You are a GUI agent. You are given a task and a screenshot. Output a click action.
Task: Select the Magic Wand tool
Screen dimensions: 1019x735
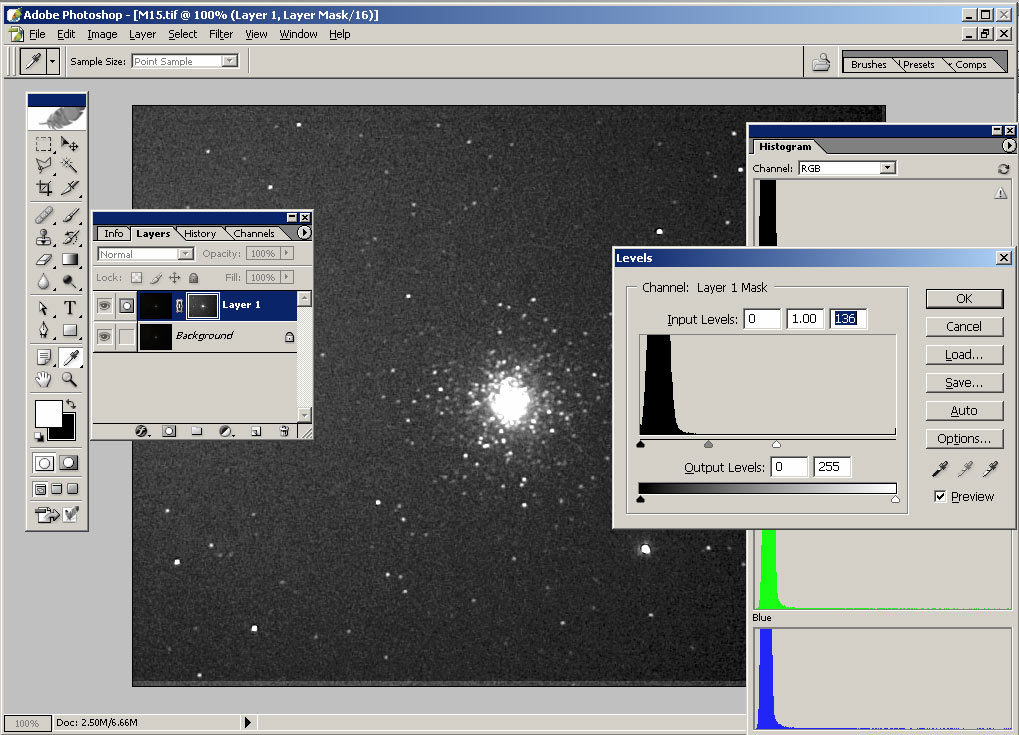click(x=70, y=166)
